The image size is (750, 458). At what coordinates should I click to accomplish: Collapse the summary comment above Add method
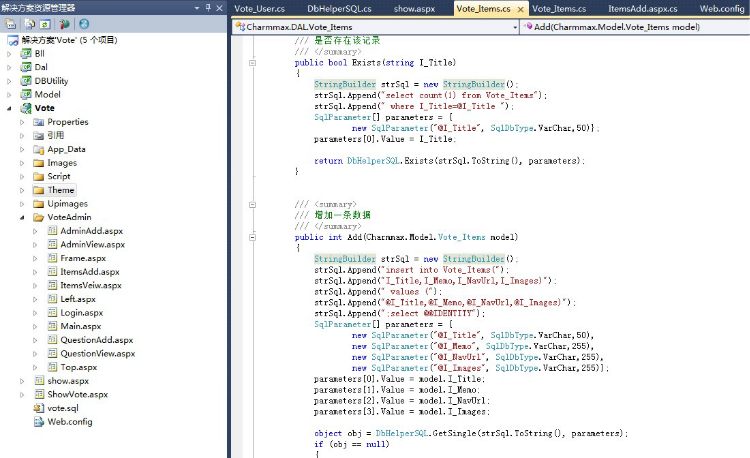[253, 205]
